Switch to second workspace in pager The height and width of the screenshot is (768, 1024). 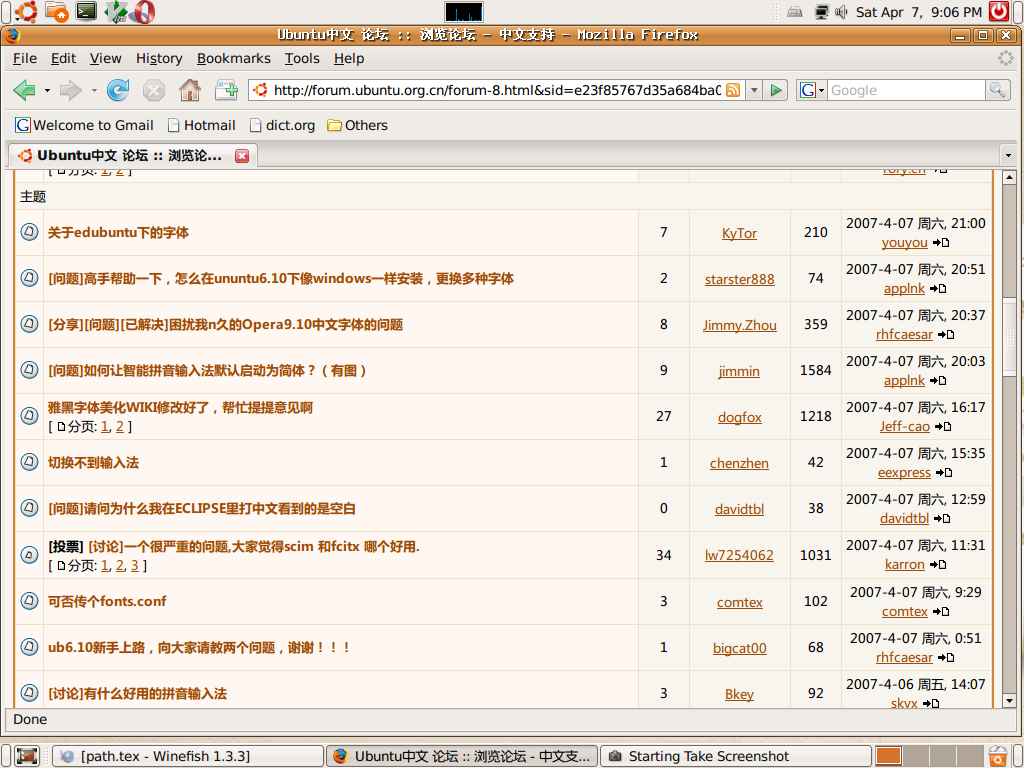pyautogui.click(x=916, y=756)
